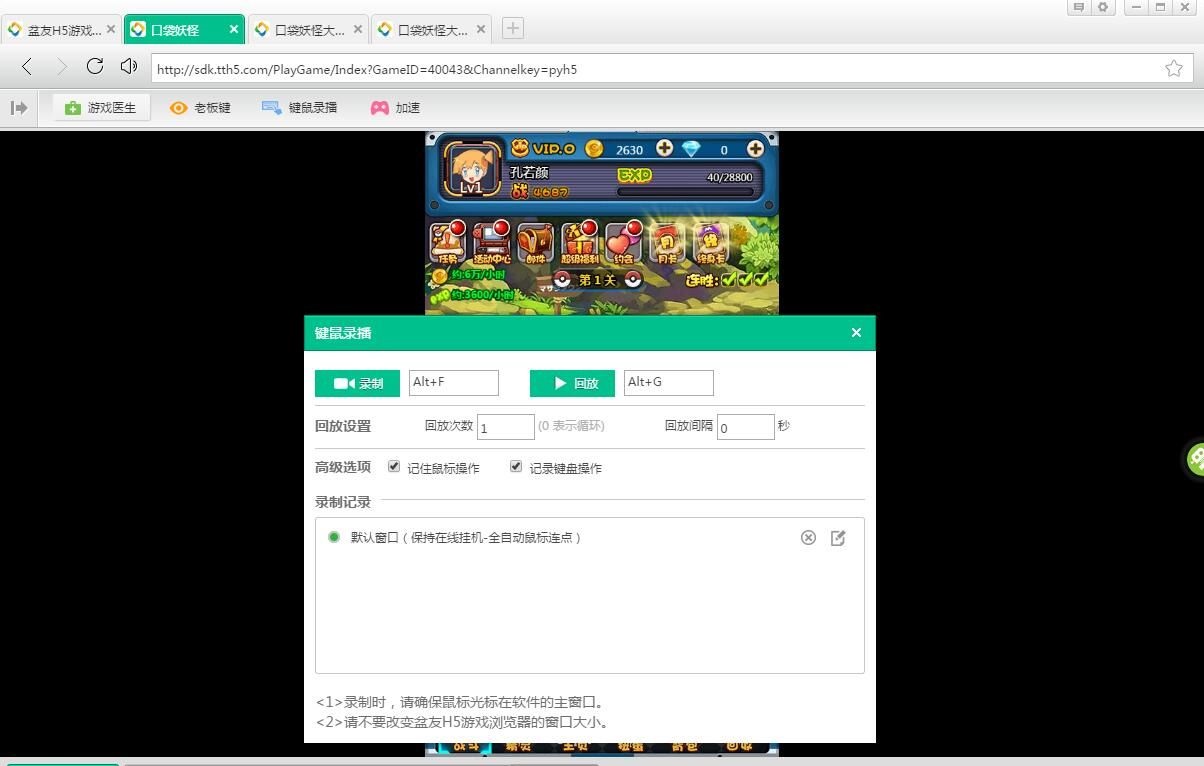Click the 回放 playback button
Screen dimensions: 1204x766
[571, 382]
